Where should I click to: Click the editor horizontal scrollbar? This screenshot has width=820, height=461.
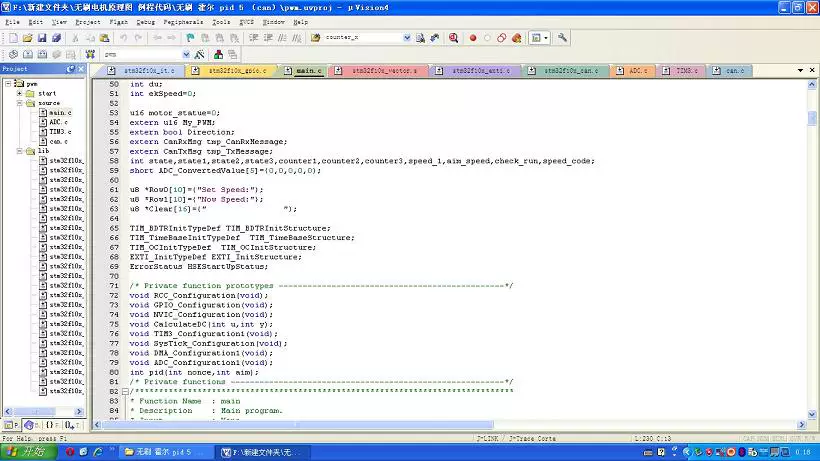(298, 425)
